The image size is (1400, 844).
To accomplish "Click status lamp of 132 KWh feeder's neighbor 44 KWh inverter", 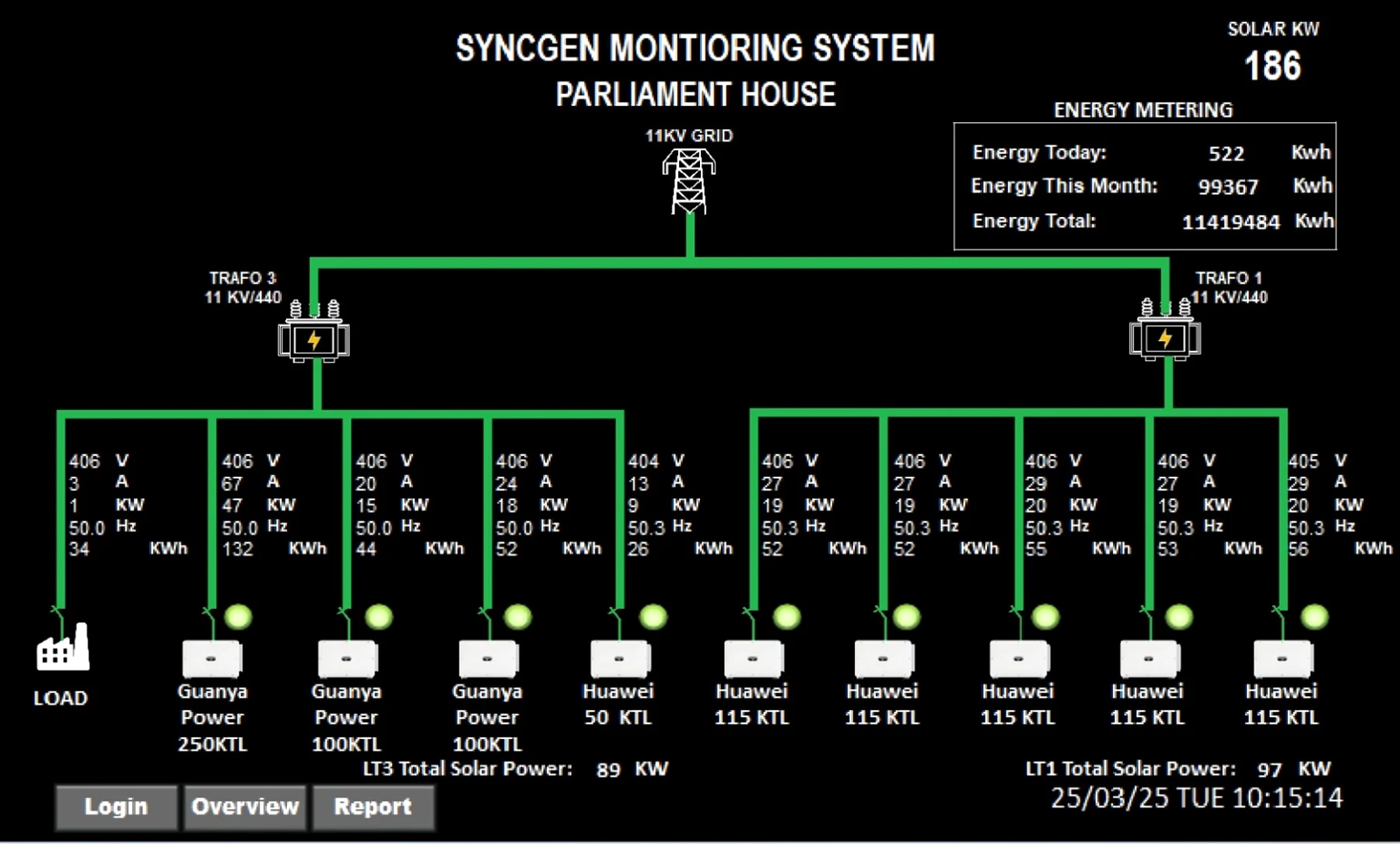I will (379, 617).
